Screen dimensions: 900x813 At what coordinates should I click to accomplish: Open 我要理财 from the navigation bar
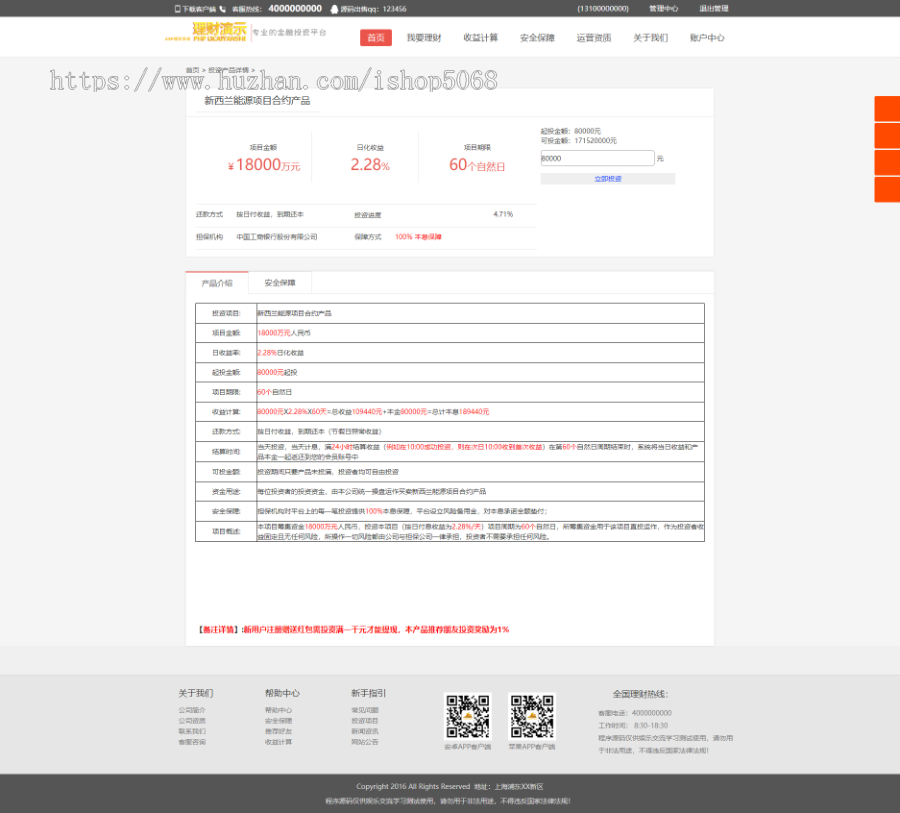pyautogui.click(x=424, y=38)
